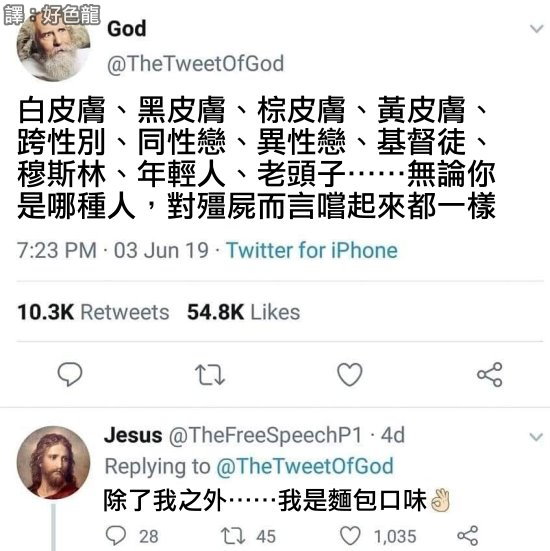Viewport: 550px width, 551px height.
Task: Like God's main tweet with heart
Action: coord(350,374)
